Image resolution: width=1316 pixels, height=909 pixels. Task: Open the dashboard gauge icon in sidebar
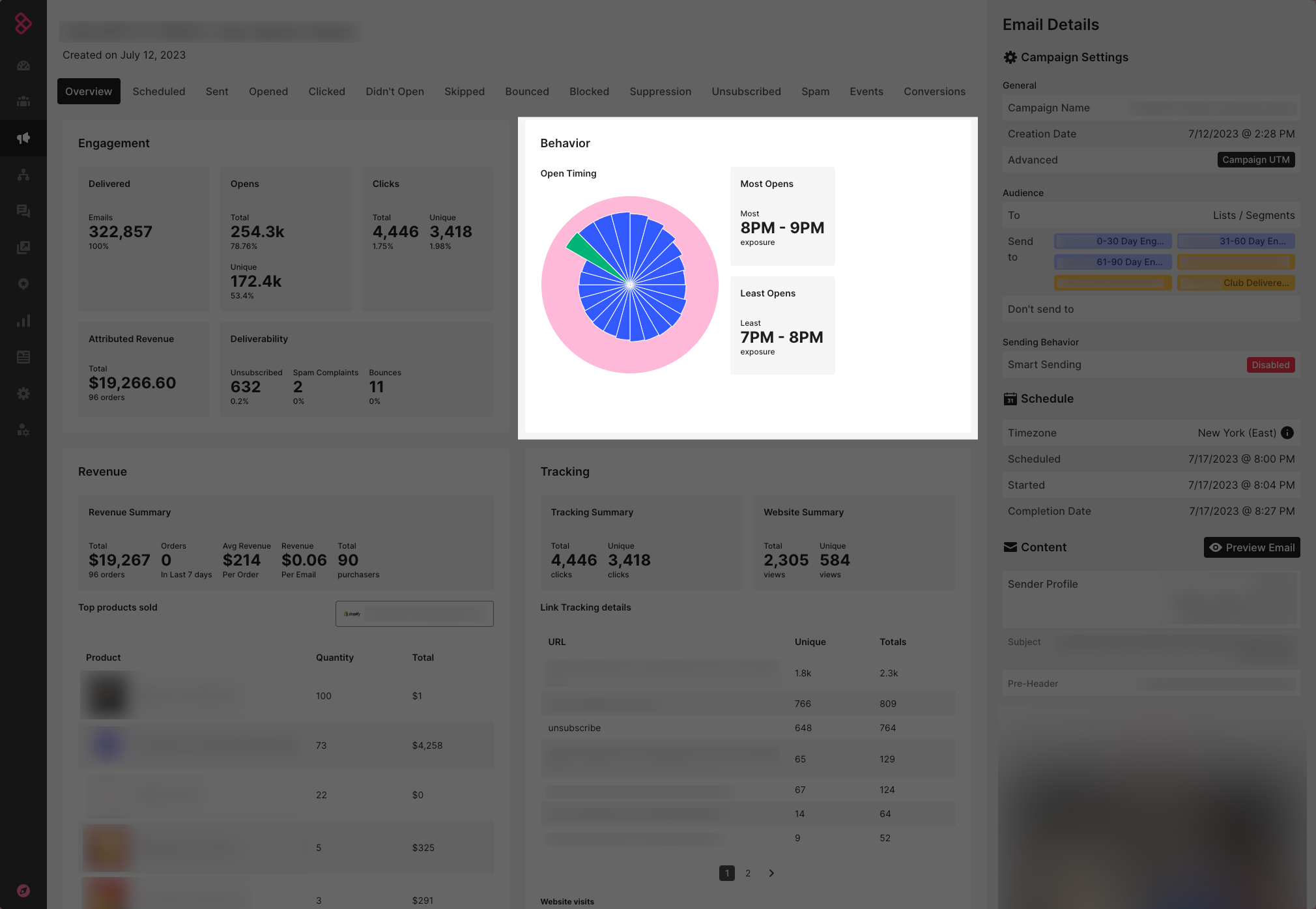pos(23,65)
